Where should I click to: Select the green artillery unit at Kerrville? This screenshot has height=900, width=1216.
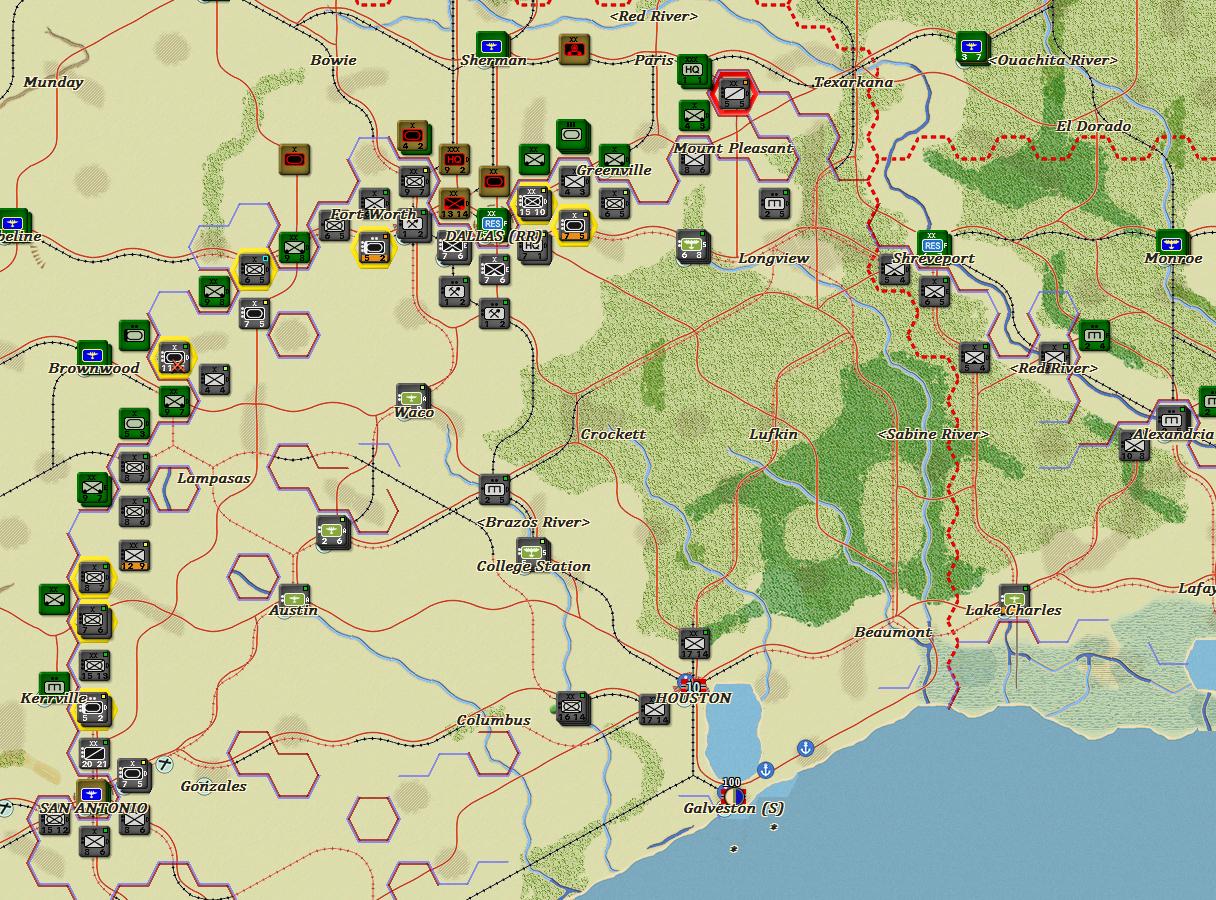tap(54, 687)
